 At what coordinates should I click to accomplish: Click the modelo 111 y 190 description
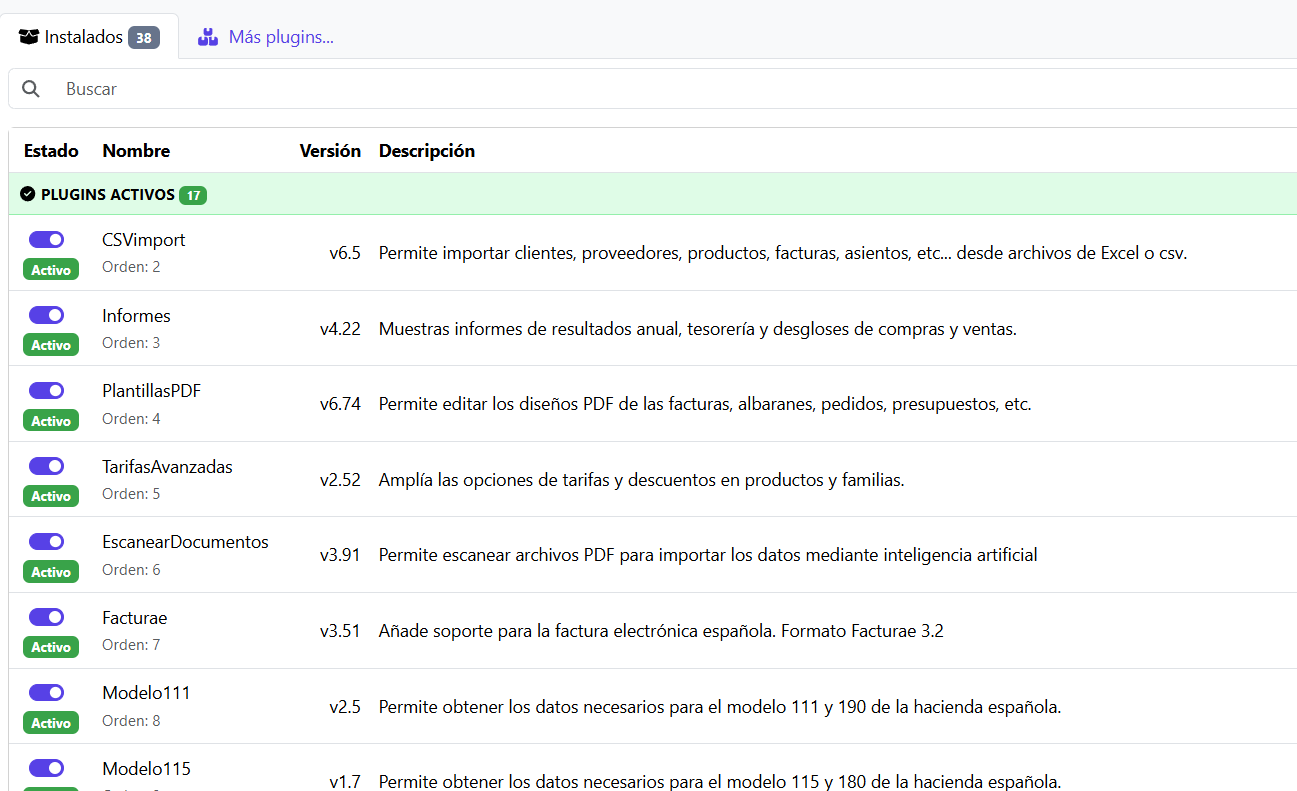[720, 707]
